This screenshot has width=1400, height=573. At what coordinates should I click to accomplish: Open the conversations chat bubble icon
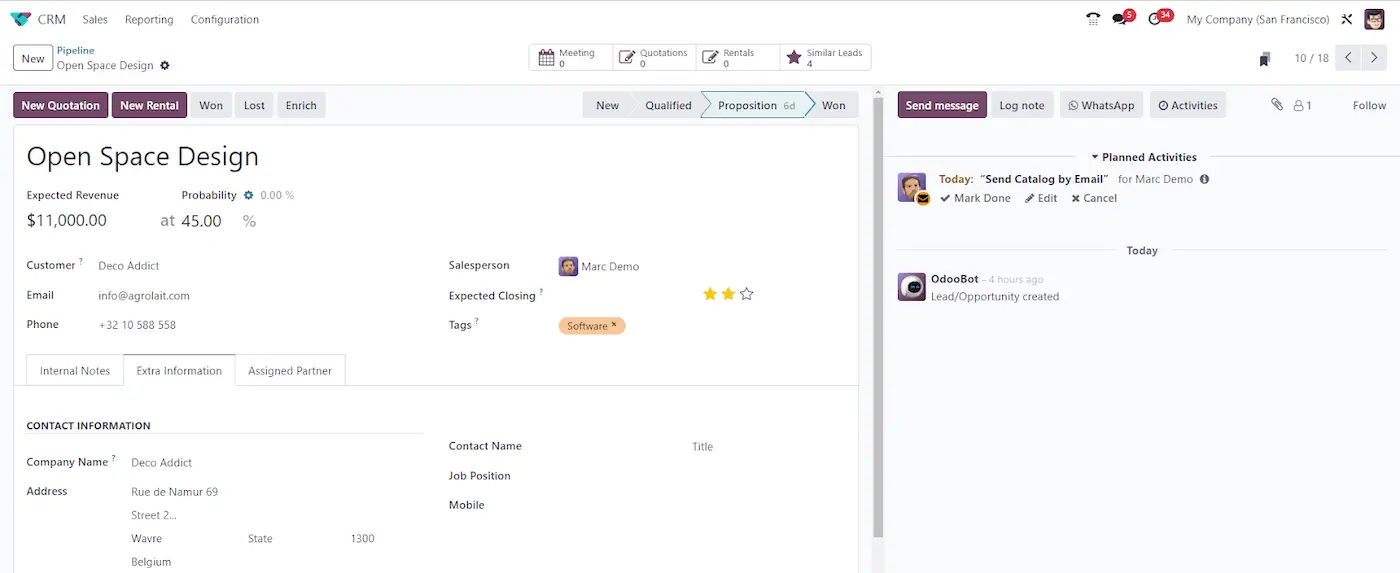tap(1120, 19)
